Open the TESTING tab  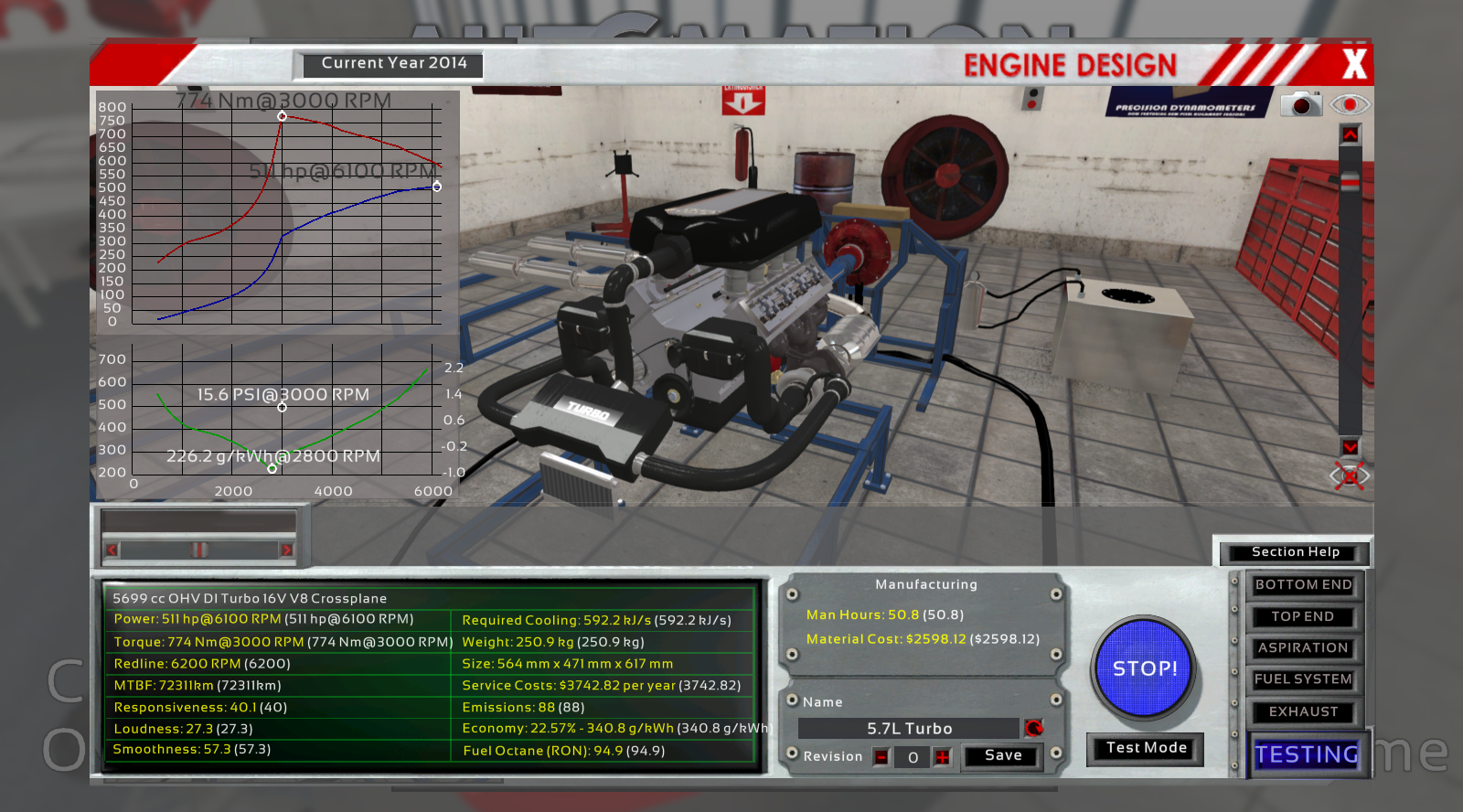(x=1307, y=754)
